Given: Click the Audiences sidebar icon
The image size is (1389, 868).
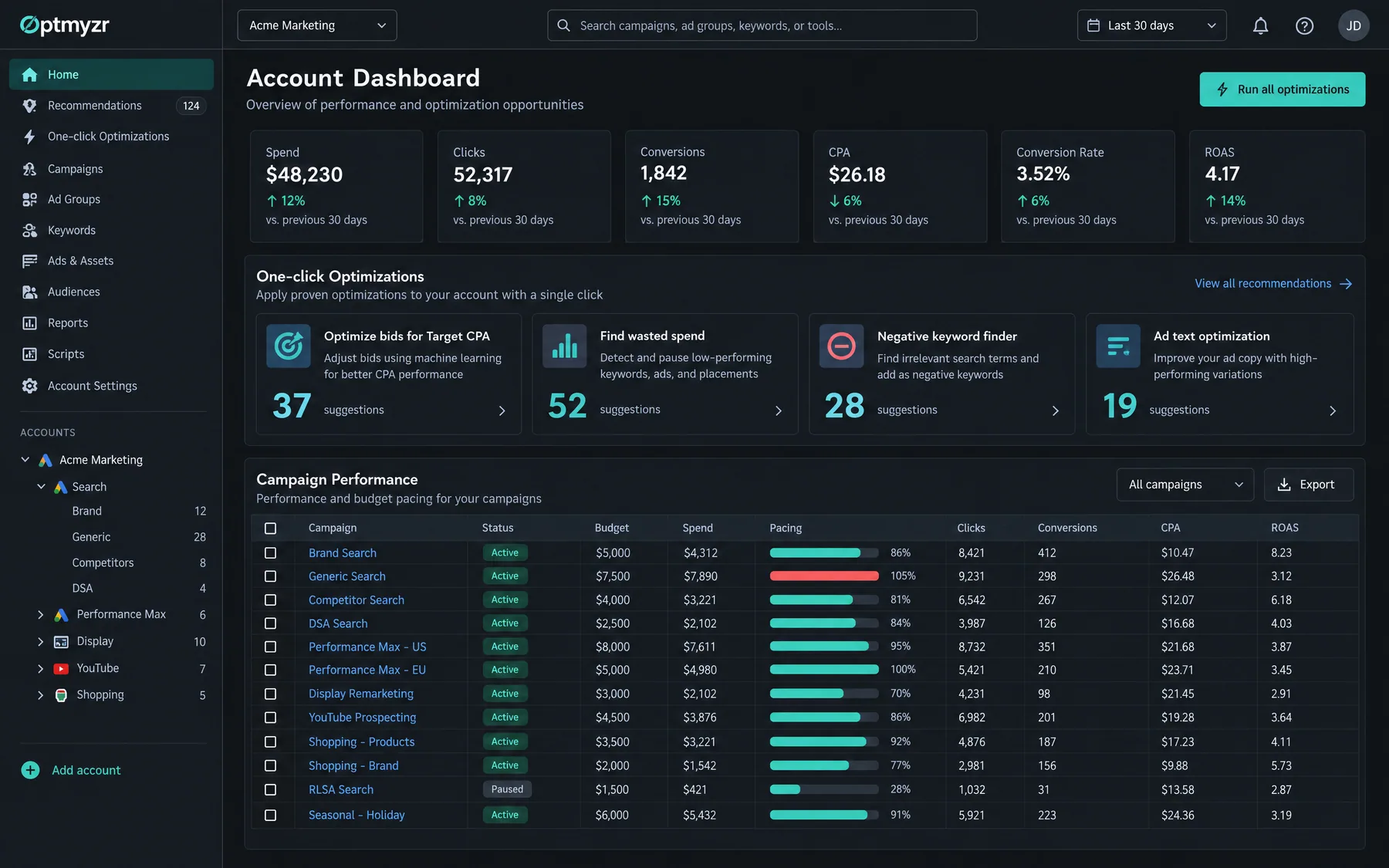Looking at the screenshot, I should [30, 292].
